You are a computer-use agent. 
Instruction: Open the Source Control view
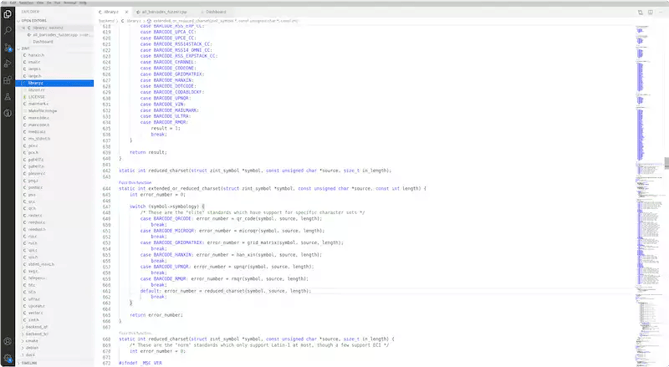(7, 47)
